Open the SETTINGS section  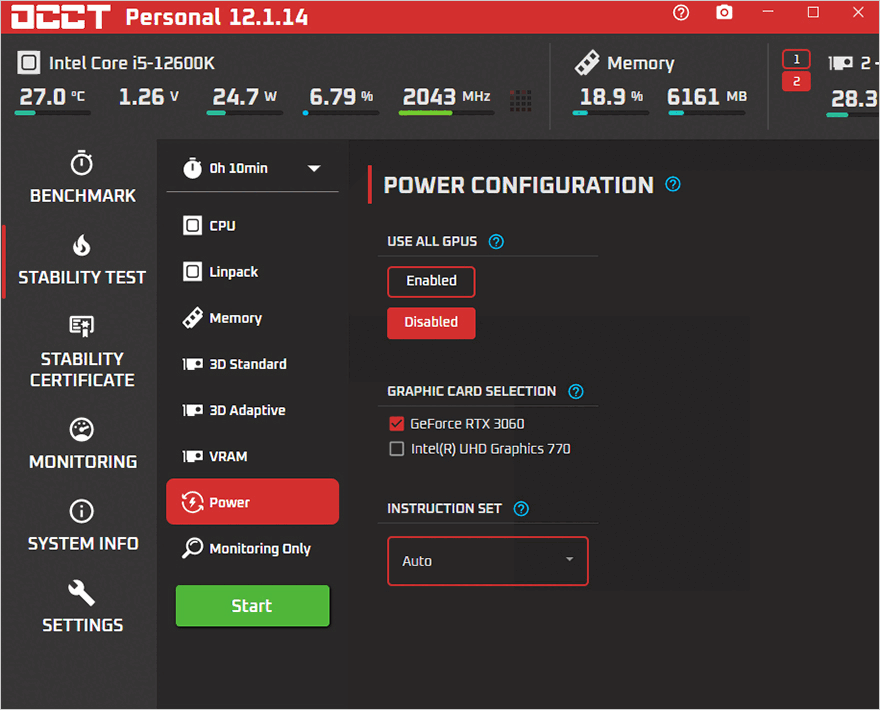82,607
